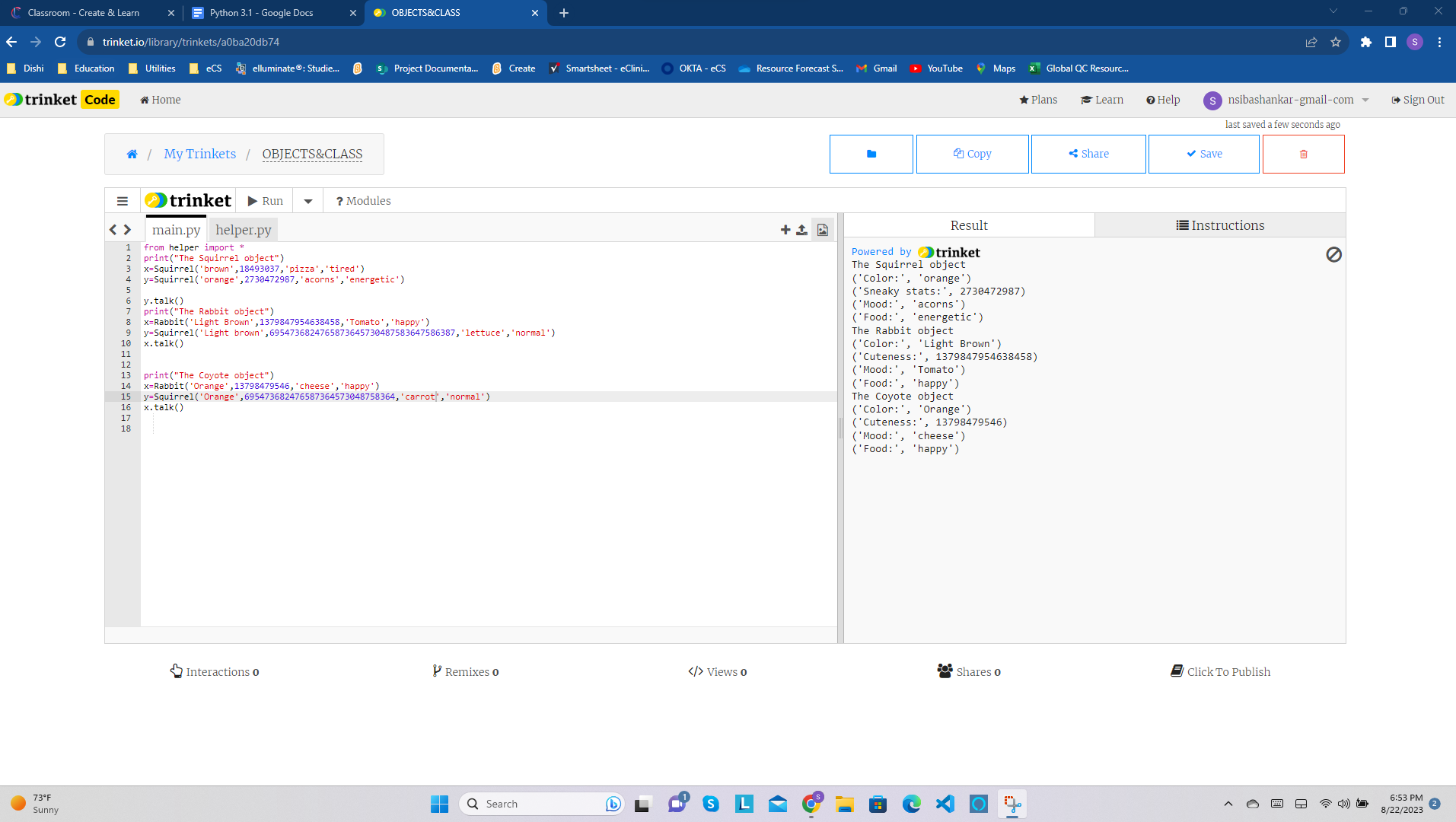Edit the OBJECTS&CLASS title

pos(312,154)
